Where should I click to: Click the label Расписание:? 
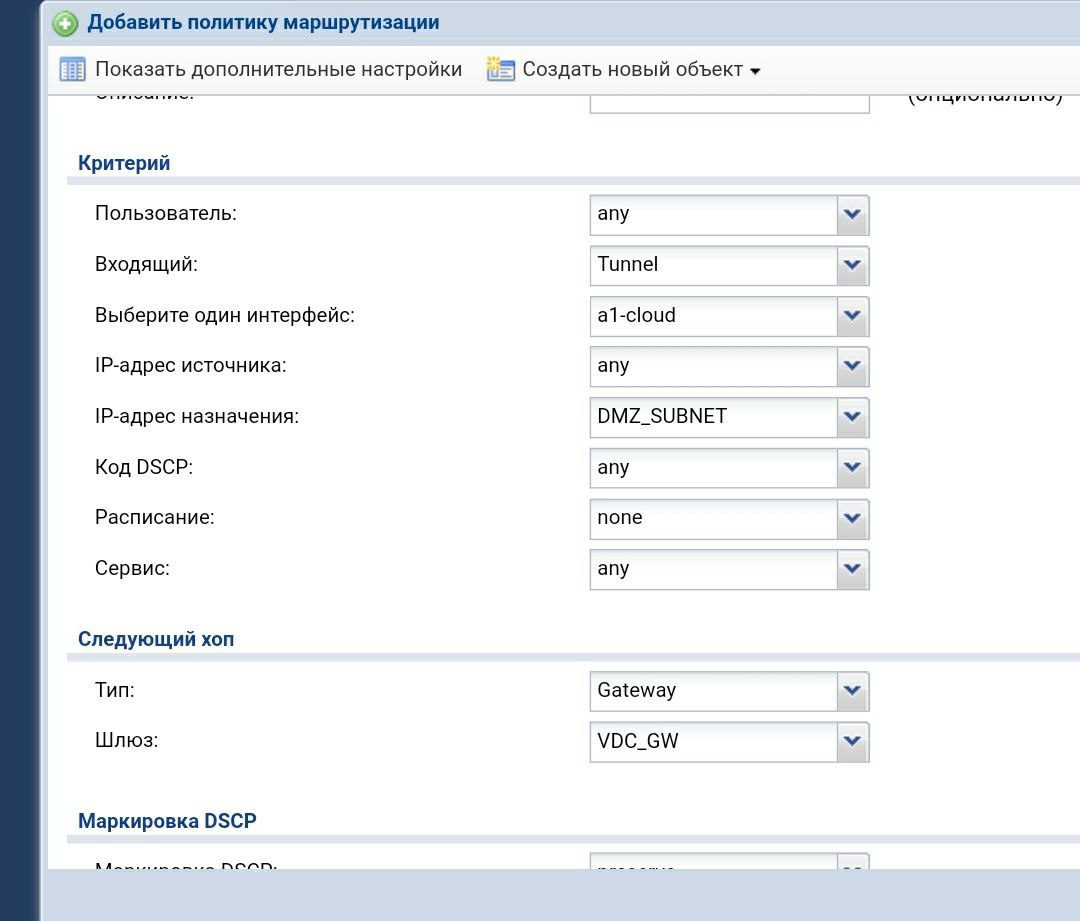pyautogui.click(x=155, y=517)
